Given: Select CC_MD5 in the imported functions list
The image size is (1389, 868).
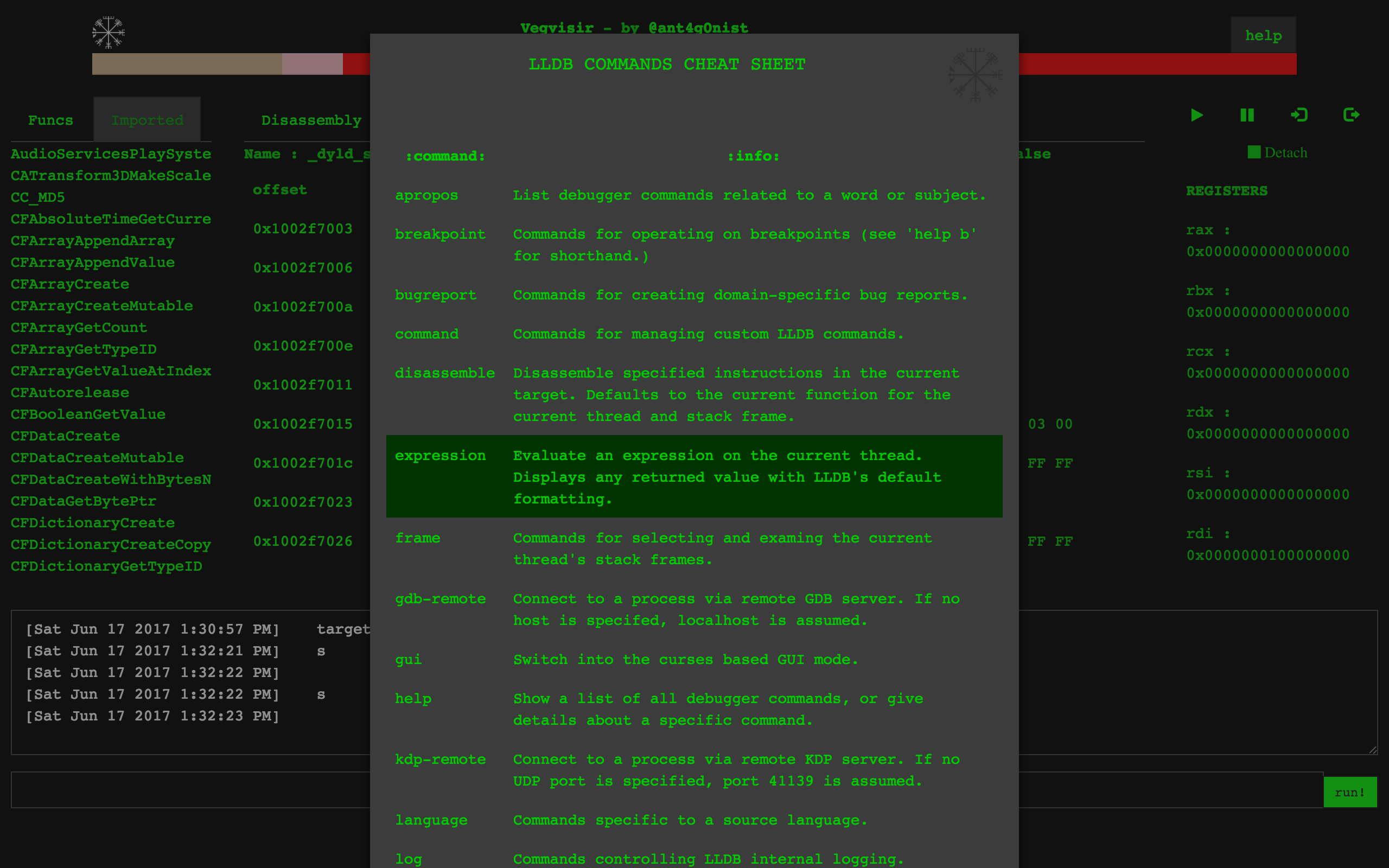Looking at the screenshot, I should [38, 197].
